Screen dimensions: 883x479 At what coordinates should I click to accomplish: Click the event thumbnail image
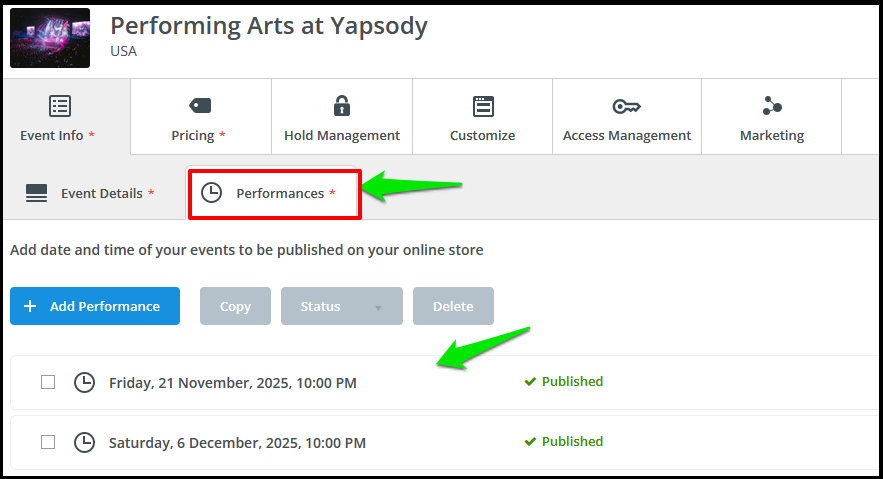[x=50, y=38]
